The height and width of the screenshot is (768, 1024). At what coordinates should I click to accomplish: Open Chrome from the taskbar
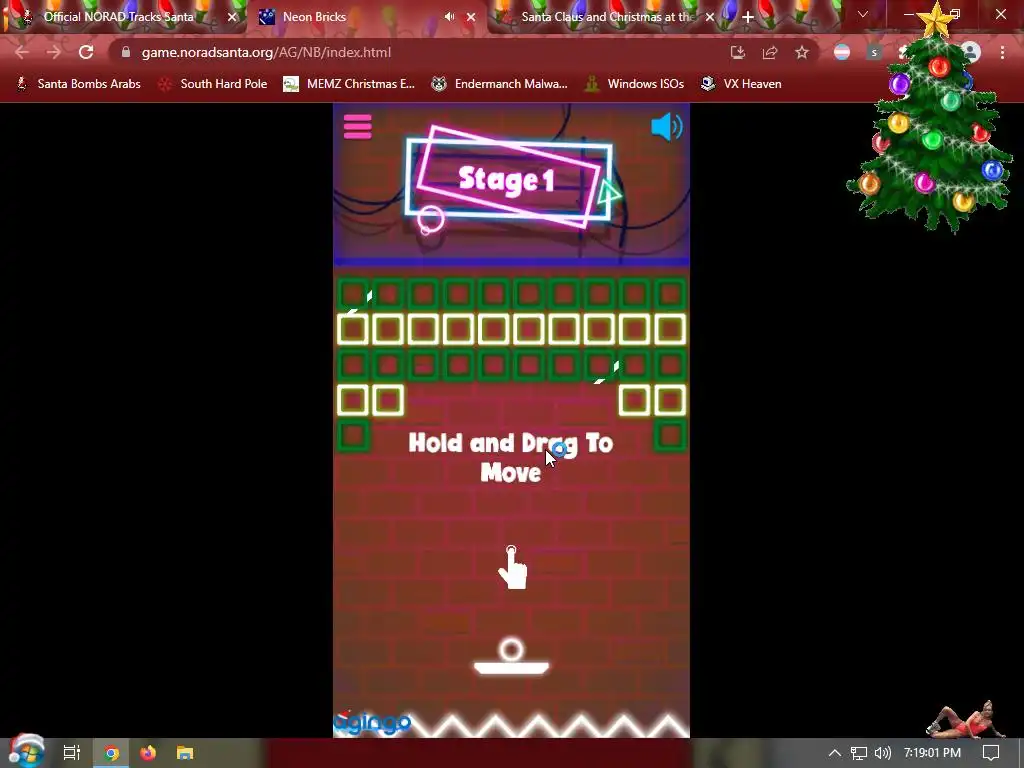pos(112,753)
